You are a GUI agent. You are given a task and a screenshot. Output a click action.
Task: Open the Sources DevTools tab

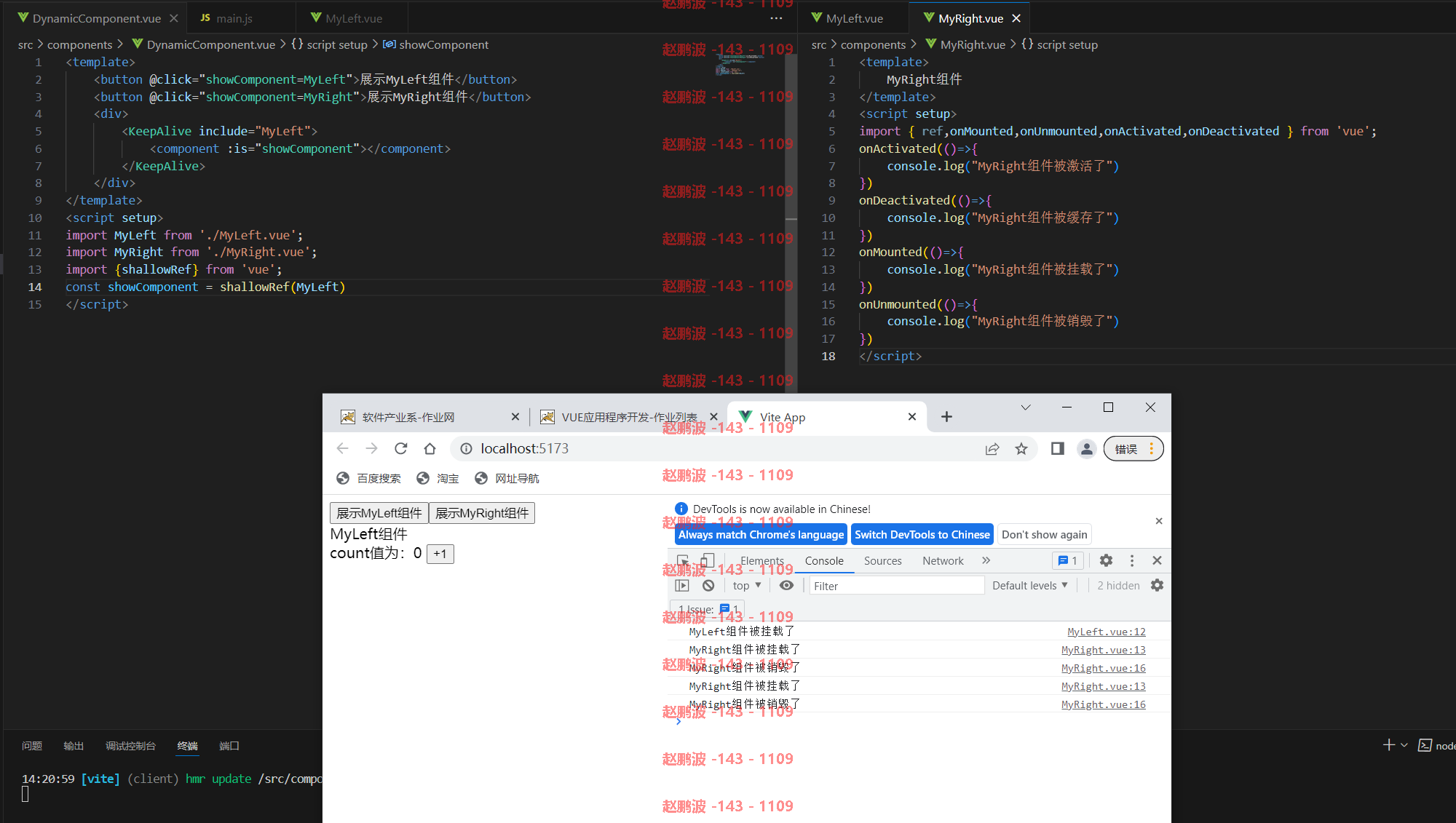pos(882,561)
